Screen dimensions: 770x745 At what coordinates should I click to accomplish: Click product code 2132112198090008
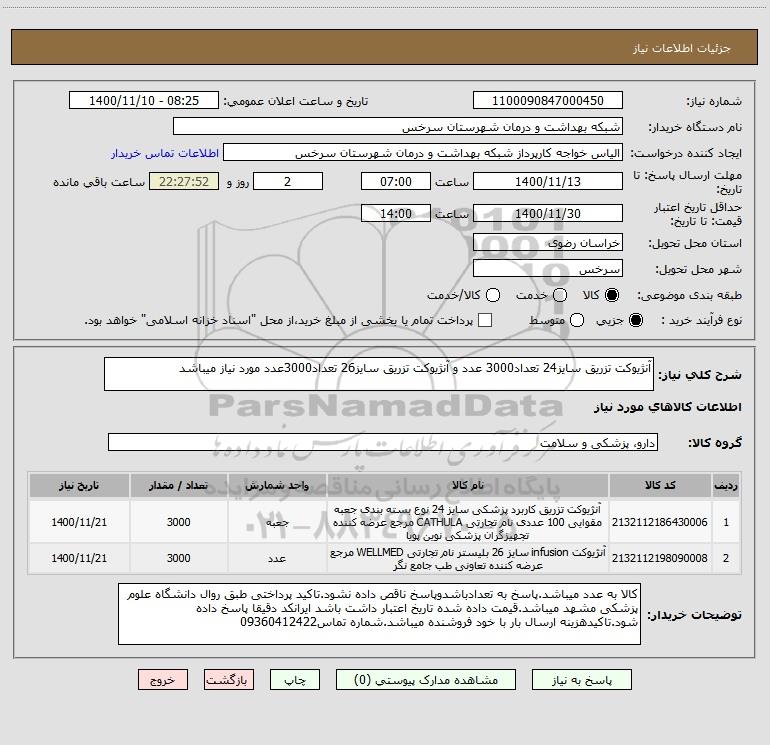point(660,558)
